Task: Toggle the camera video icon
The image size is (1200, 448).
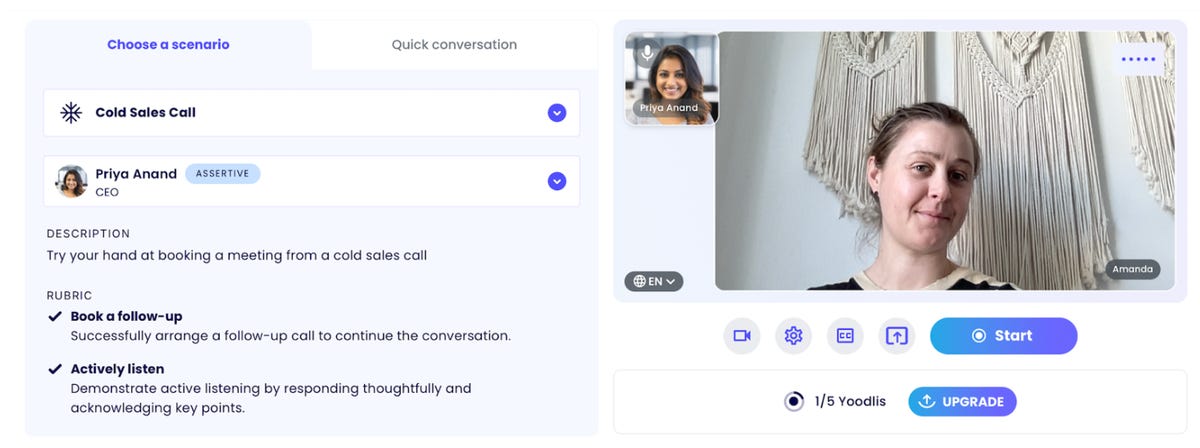Action: [742, 336]
